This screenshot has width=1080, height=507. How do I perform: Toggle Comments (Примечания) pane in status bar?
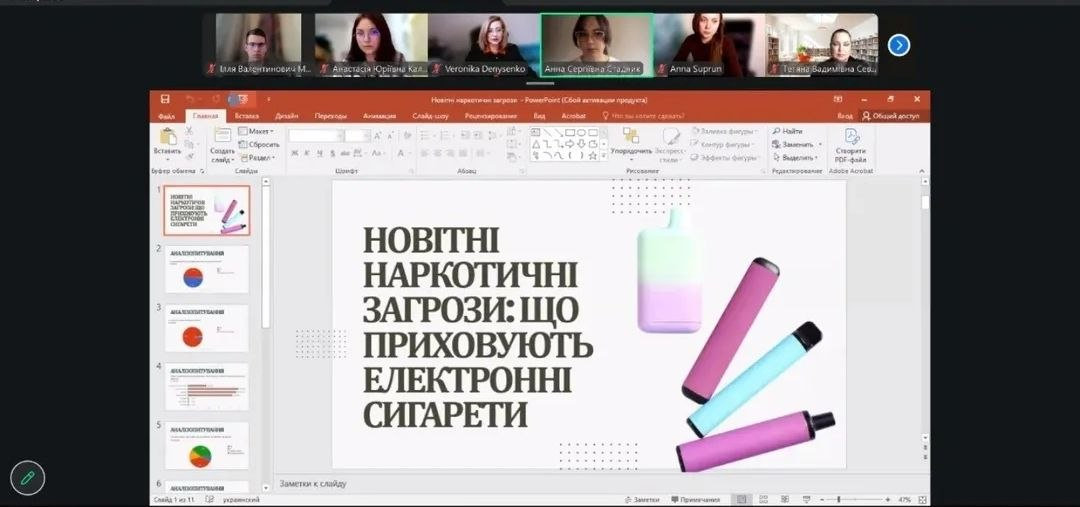(696, 499)
